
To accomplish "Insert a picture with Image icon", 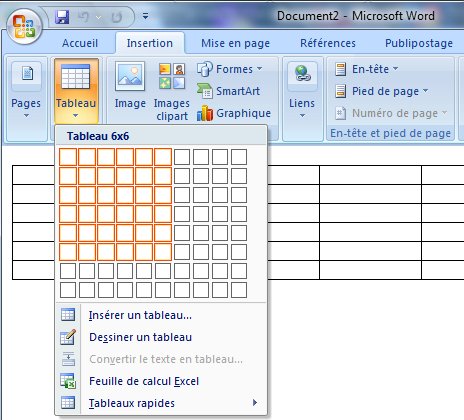I will [130, 76].
